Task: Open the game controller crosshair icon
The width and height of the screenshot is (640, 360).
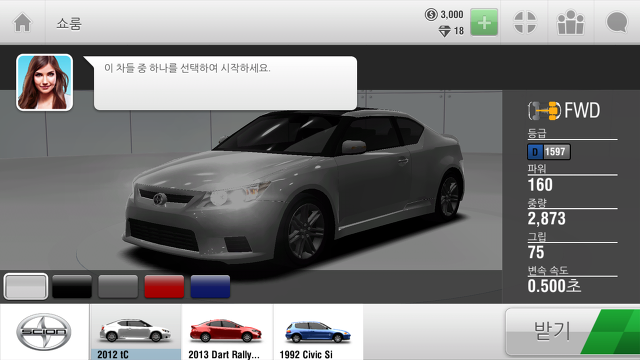Action: [525, 22]
